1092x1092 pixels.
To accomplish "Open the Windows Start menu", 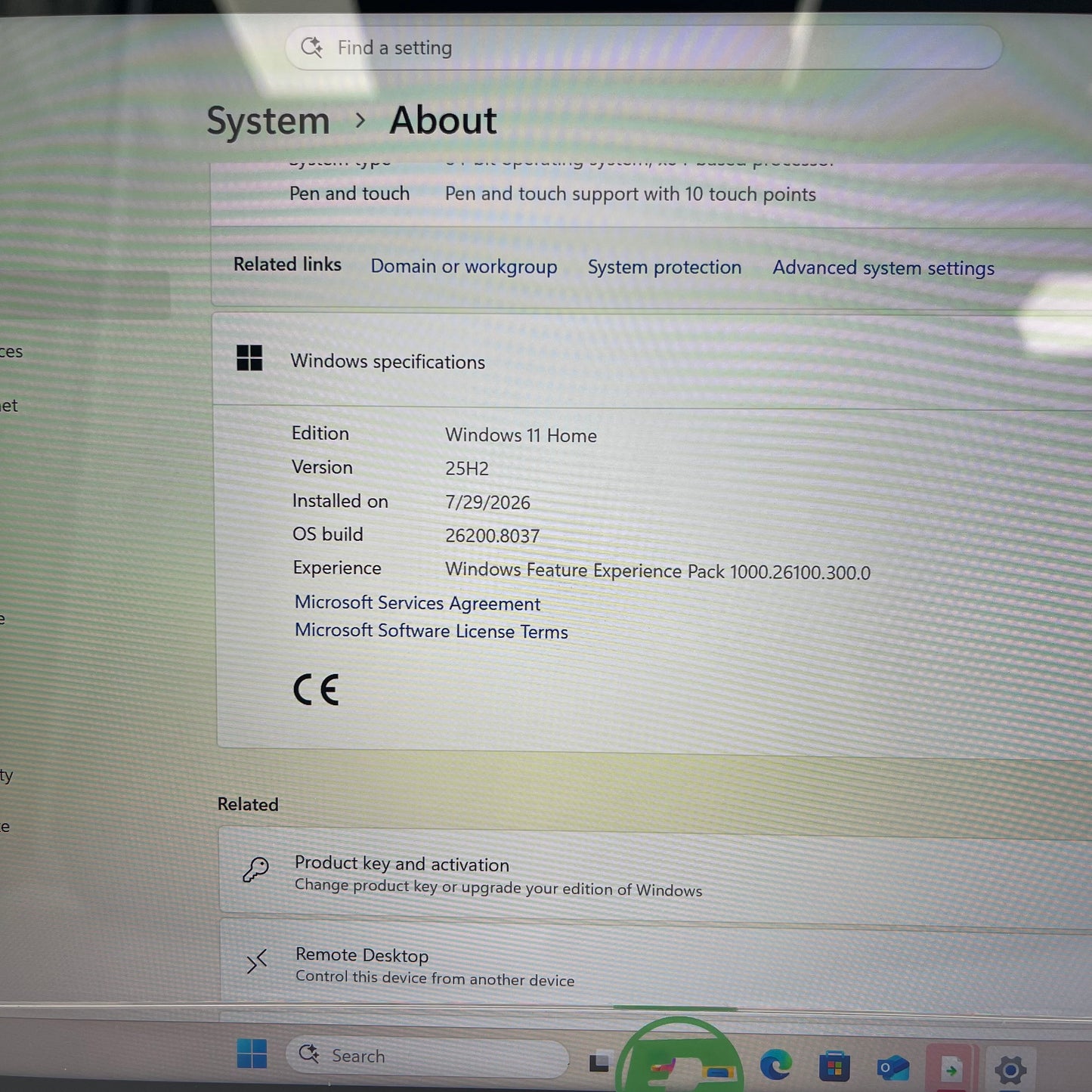I will (252, 1053).
